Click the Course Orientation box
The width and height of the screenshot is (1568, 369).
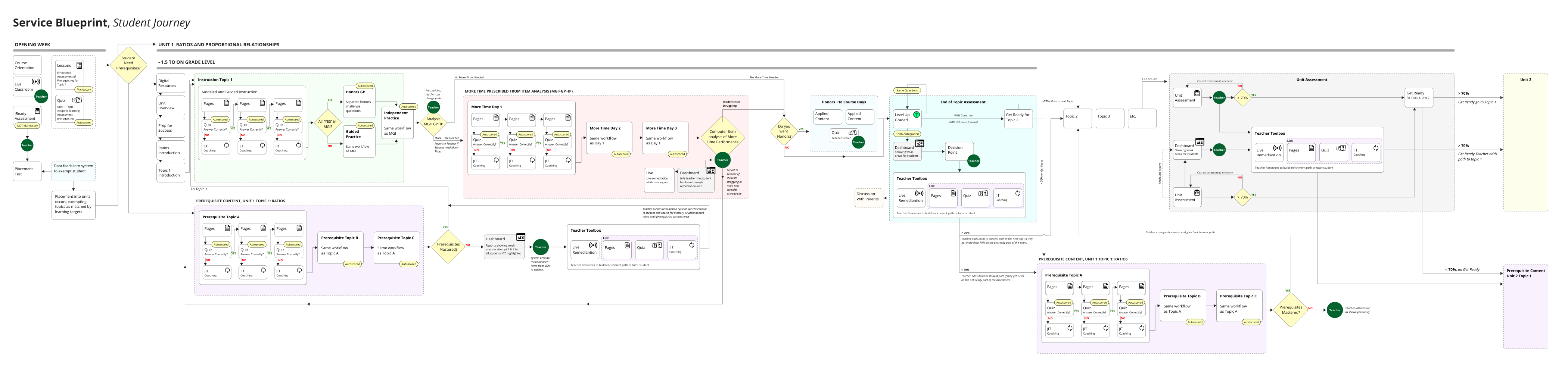point(27,65)
